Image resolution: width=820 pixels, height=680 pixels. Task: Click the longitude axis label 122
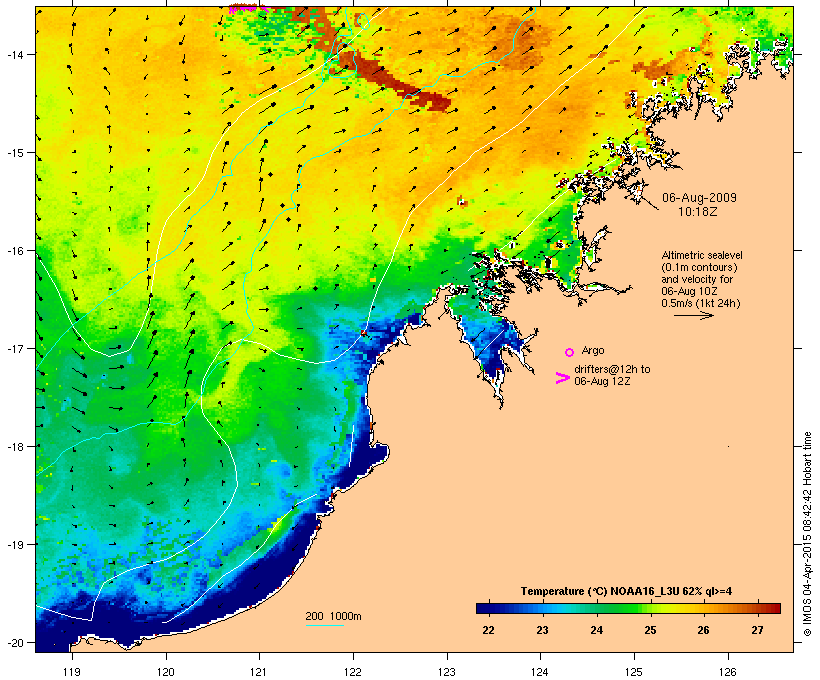pos(353,672)
